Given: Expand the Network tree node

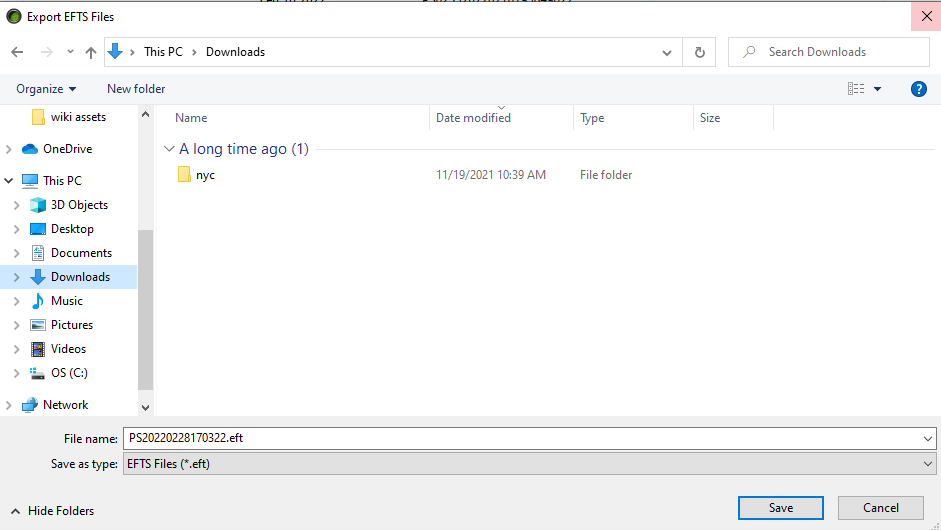Looking at the screenshot, I should pyautogui.click(x=9, y=405).
